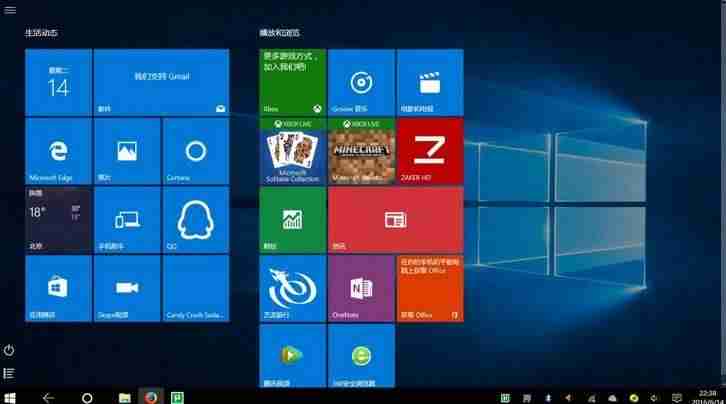Show the all apps list
This screenshot has height=404, width=726.
pyautogui.click(x=9, y=373)
